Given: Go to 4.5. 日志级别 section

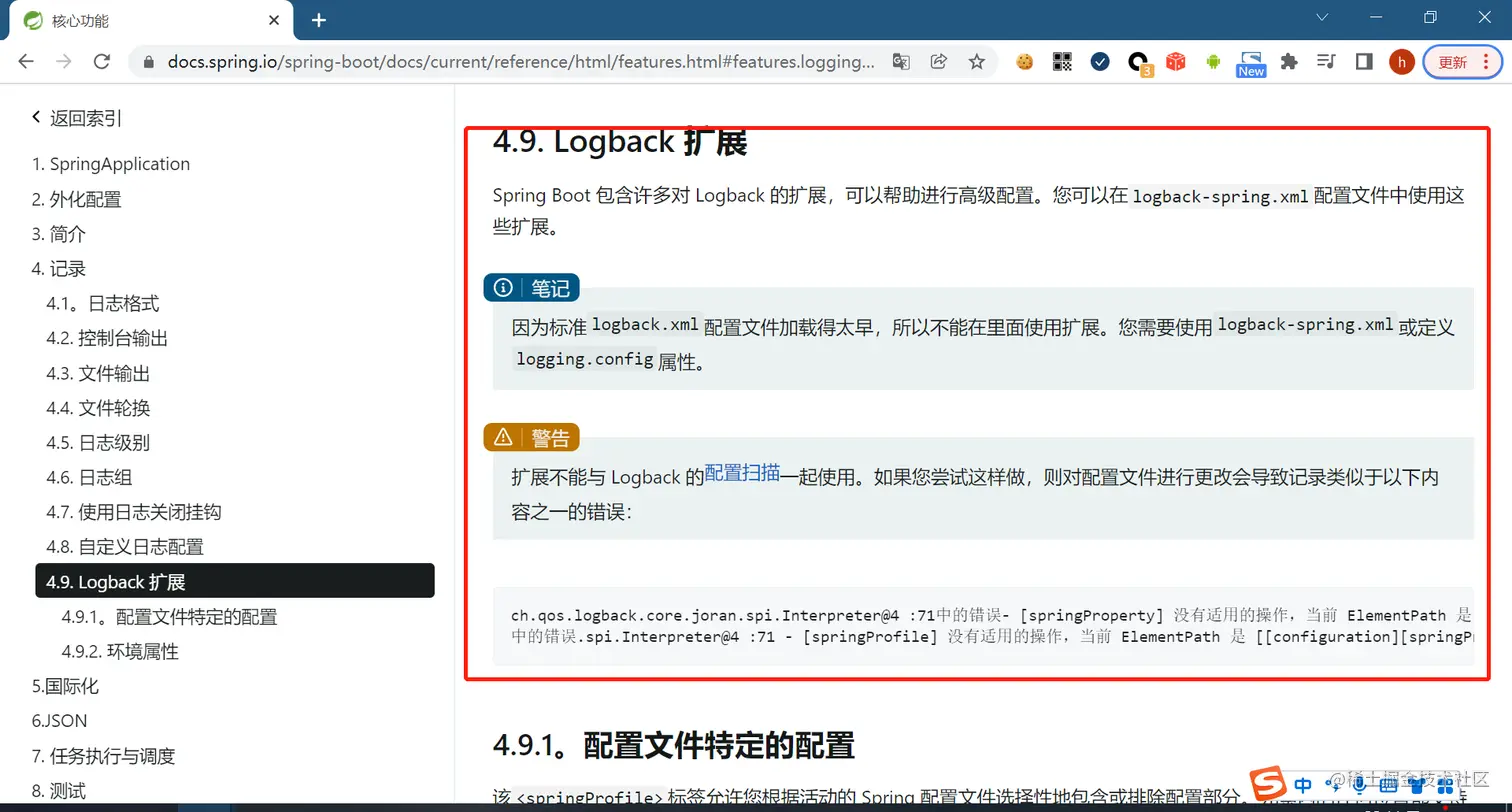Looking at the screenshot, I should point(98,443).
